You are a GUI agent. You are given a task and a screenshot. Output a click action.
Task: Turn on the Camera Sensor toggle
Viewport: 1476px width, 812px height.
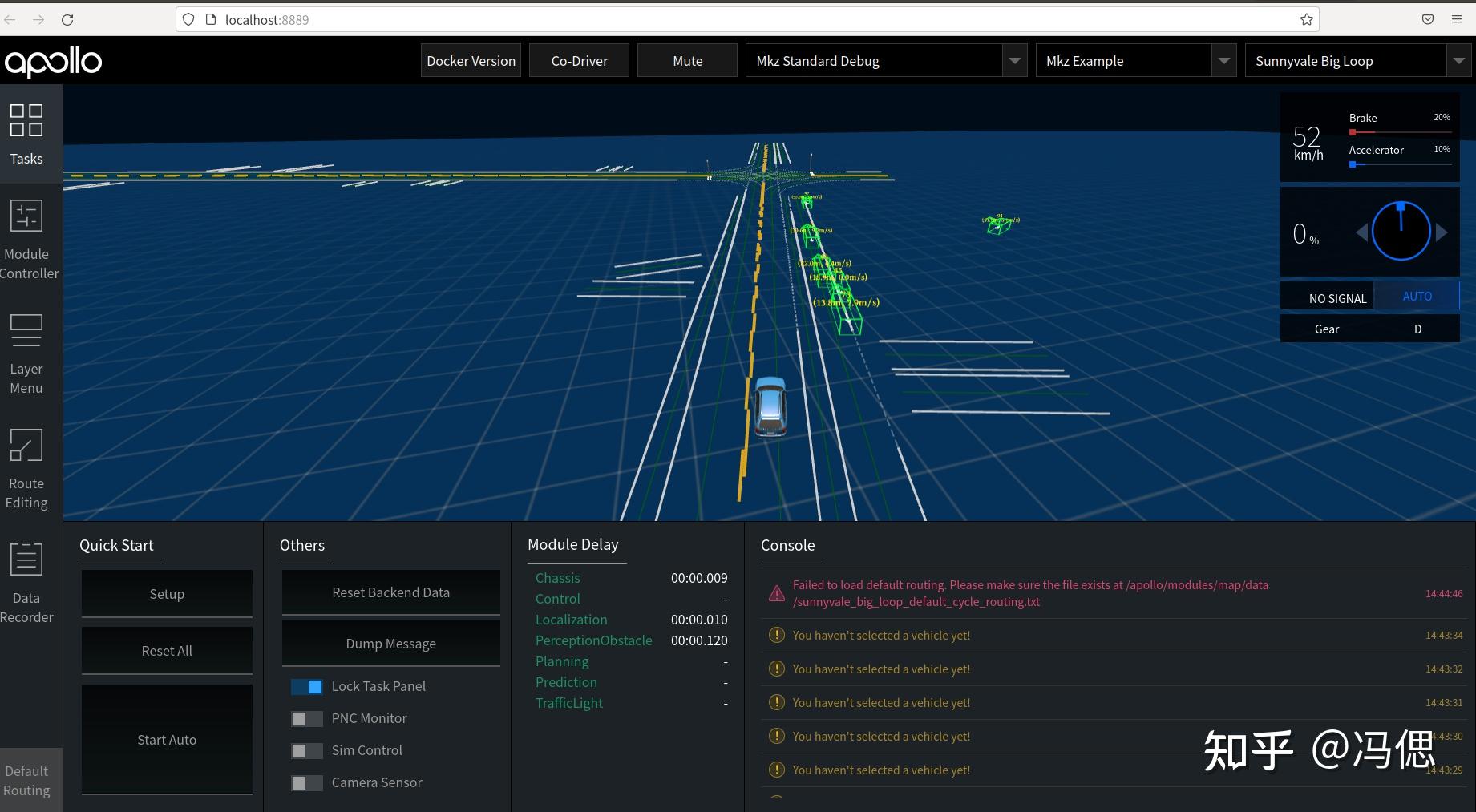(306, 783)
